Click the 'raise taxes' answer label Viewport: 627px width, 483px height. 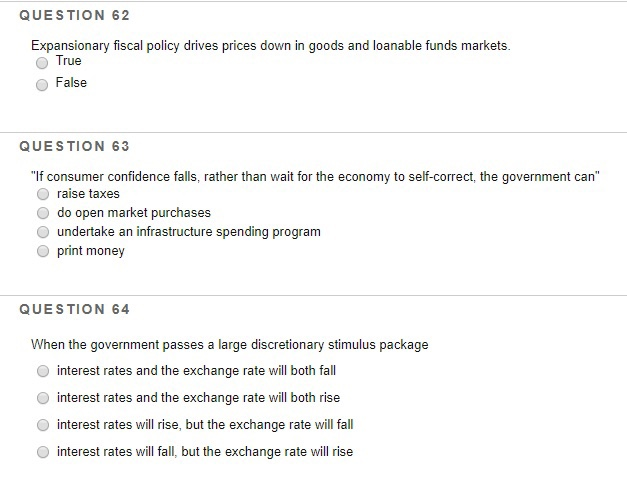[88, 194]
